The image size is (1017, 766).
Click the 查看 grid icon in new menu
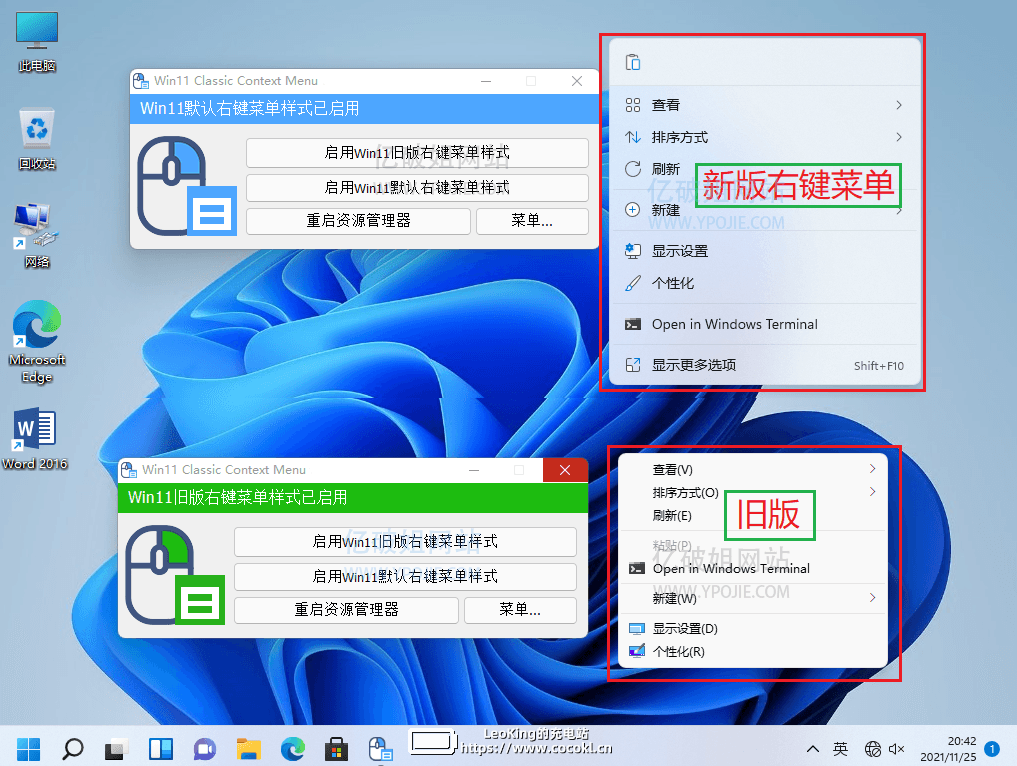pos(633,105)
